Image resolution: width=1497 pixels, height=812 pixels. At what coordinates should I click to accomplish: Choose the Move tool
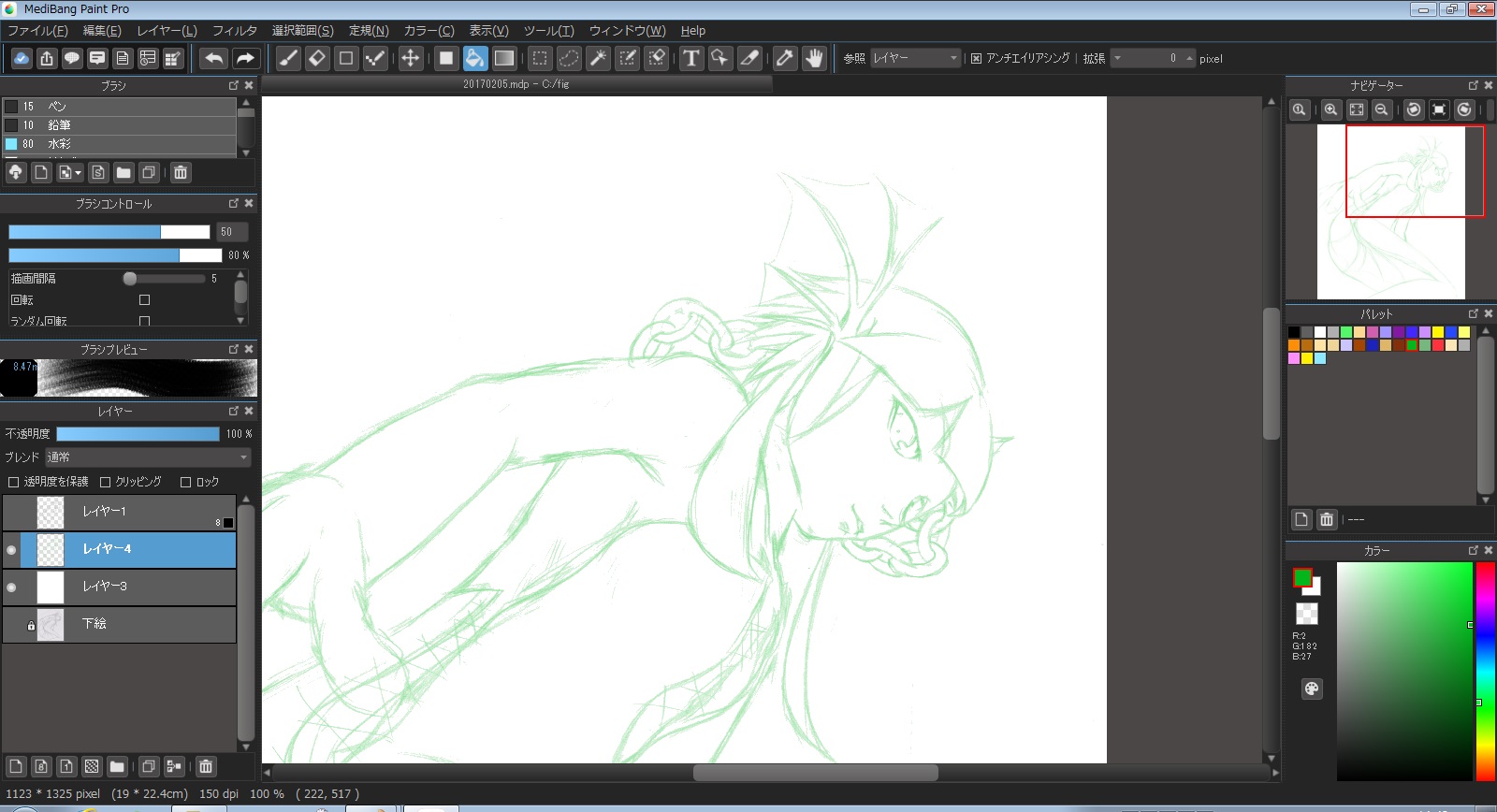click(410, 58)
